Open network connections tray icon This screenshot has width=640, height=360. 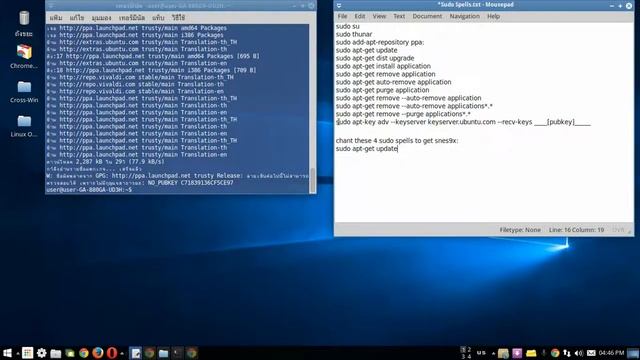click(x=567, y=353)
